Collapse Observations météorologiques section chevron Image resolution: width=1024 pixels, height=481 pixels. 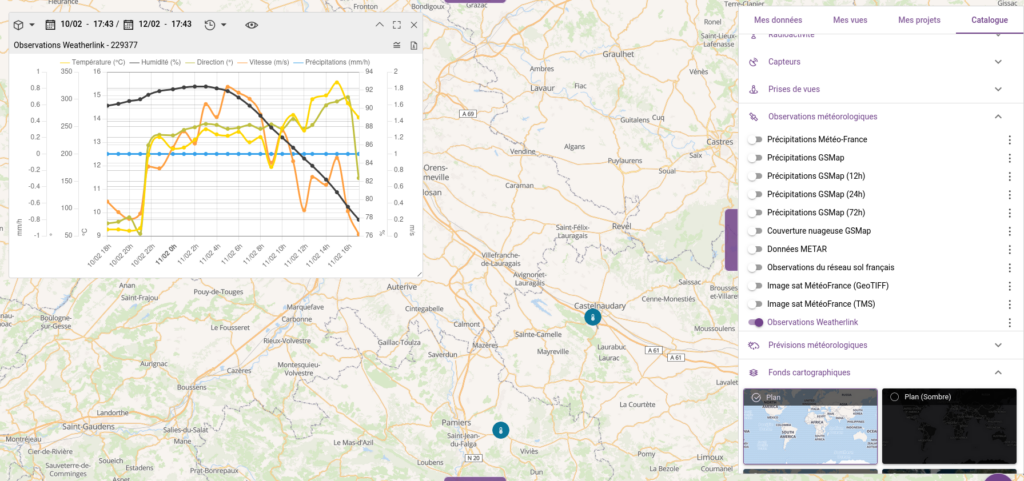tap(998, 117)
